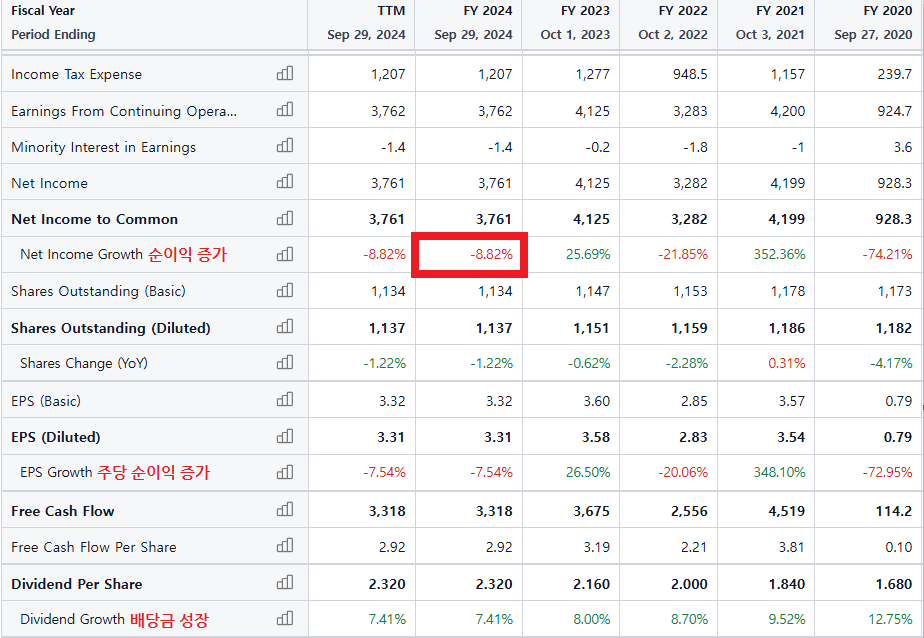Screen dimensions: 924x638
Task: Click the Shares Outstanding (Basic) label
Action: click(x=98, y=291)
